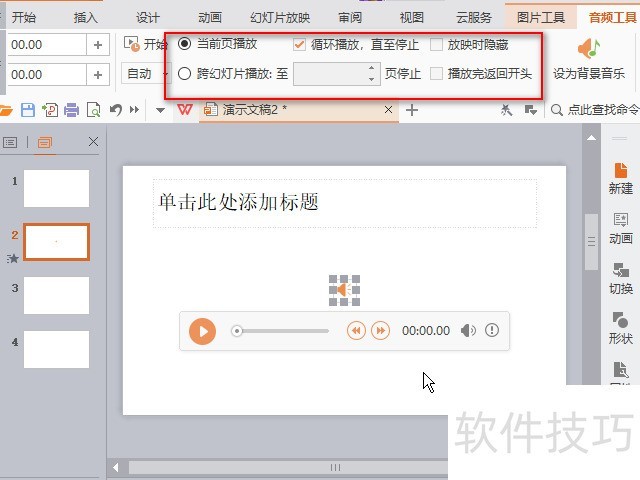Close the 演示文稿2 document tab
The height and width of the screenshot is (480, 640).
pyautogui.click(x=389, y=109)
